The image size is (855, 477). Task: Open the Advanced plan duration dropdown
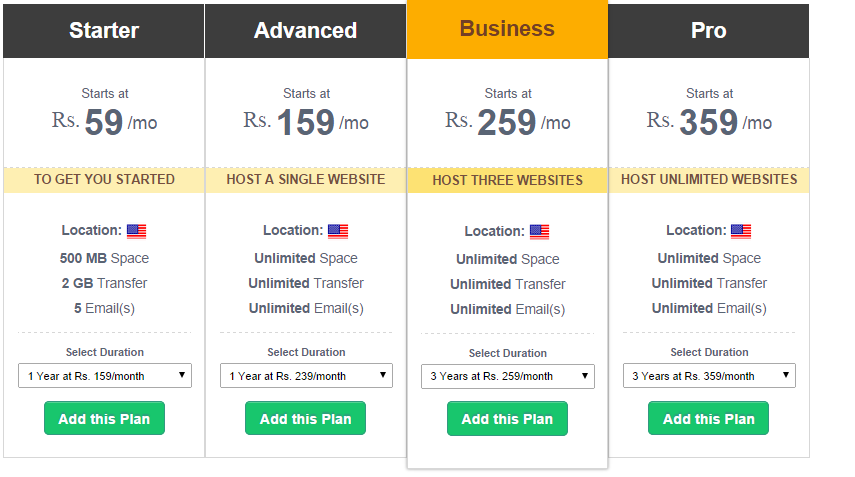306,376
